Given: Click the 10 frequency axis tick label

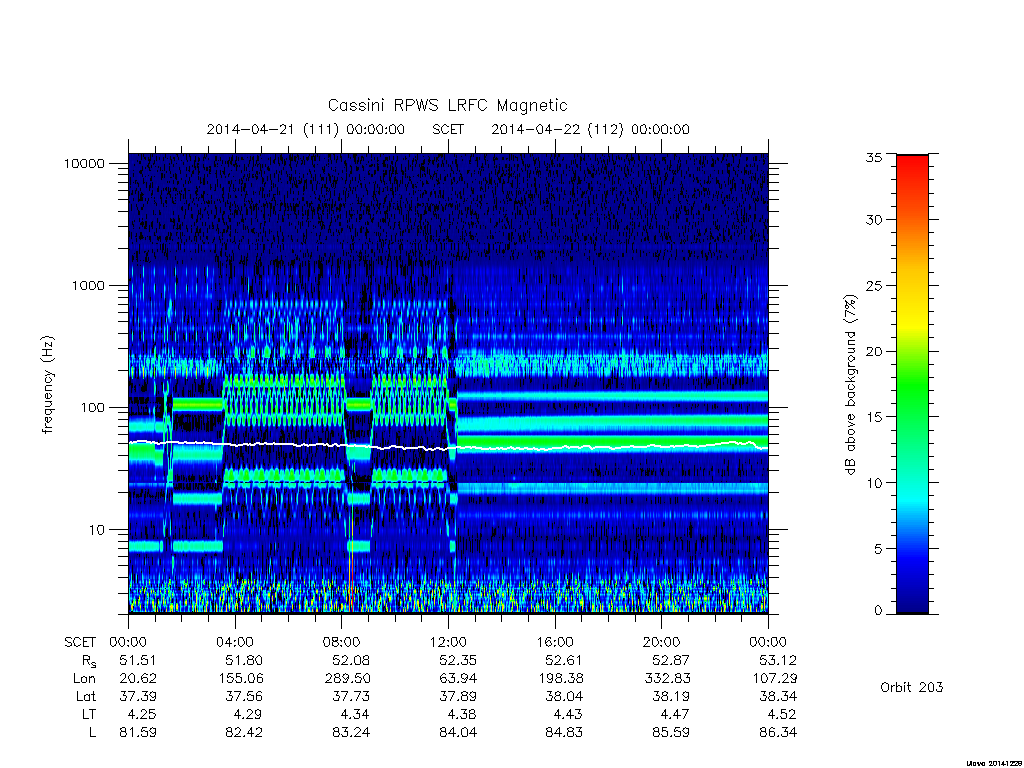Looking at the screenshot, I should click(x=97, y=530).
